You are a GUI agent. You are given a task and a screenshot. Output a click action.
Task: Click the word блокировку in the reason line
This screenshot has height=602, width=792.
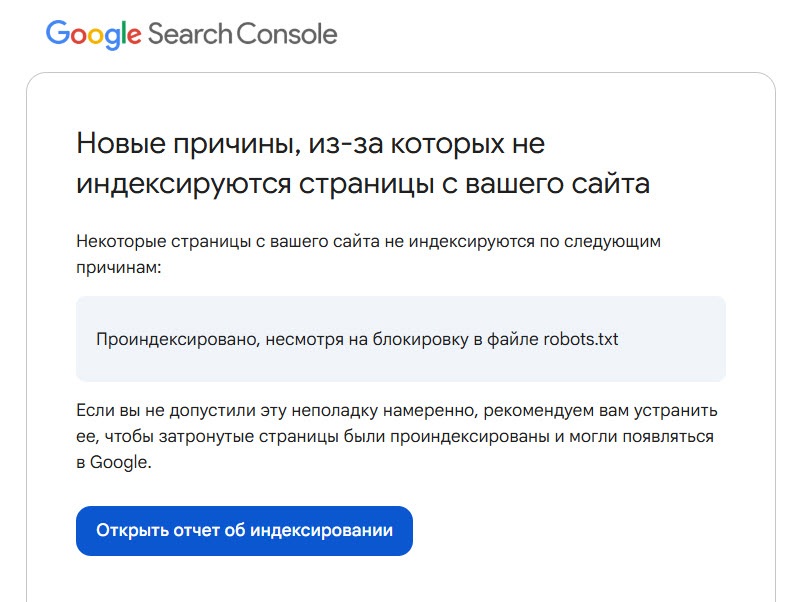[x=420, y=339]
